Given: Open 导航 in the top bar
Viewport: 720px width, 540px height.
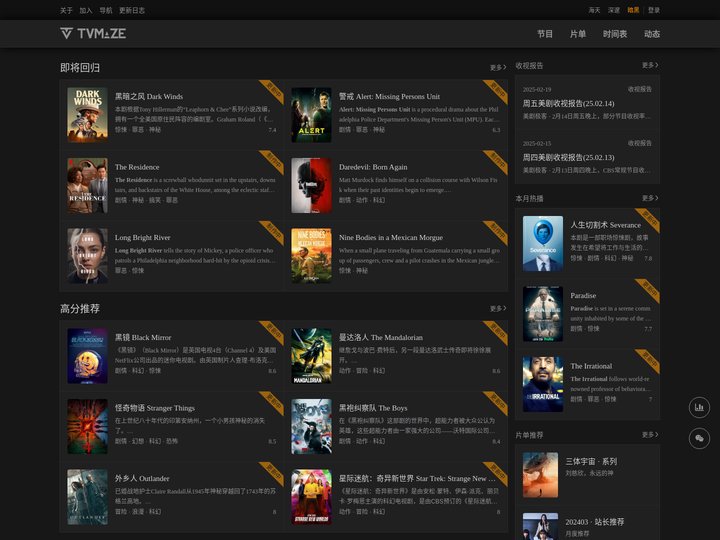Looking at the screenshot, I should (x=106, y=10).
